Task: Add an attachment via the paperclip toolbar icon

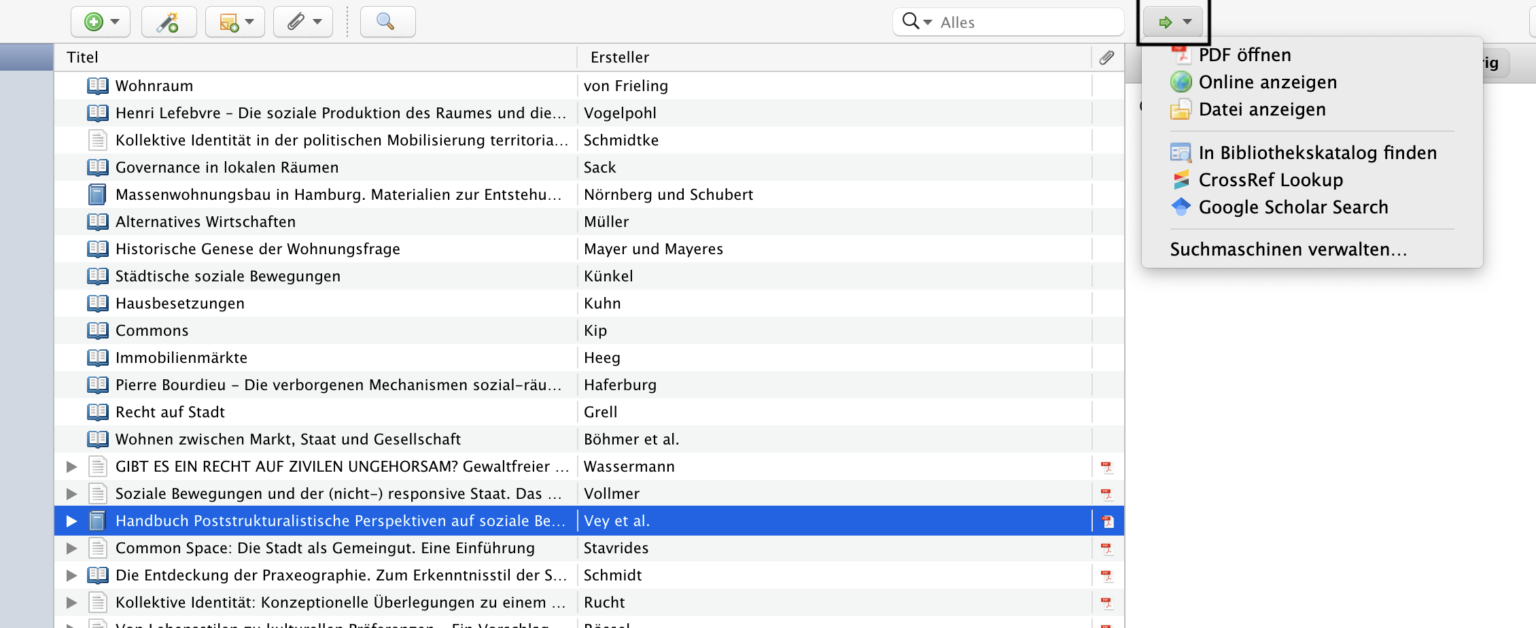Action: coord(295,21)
